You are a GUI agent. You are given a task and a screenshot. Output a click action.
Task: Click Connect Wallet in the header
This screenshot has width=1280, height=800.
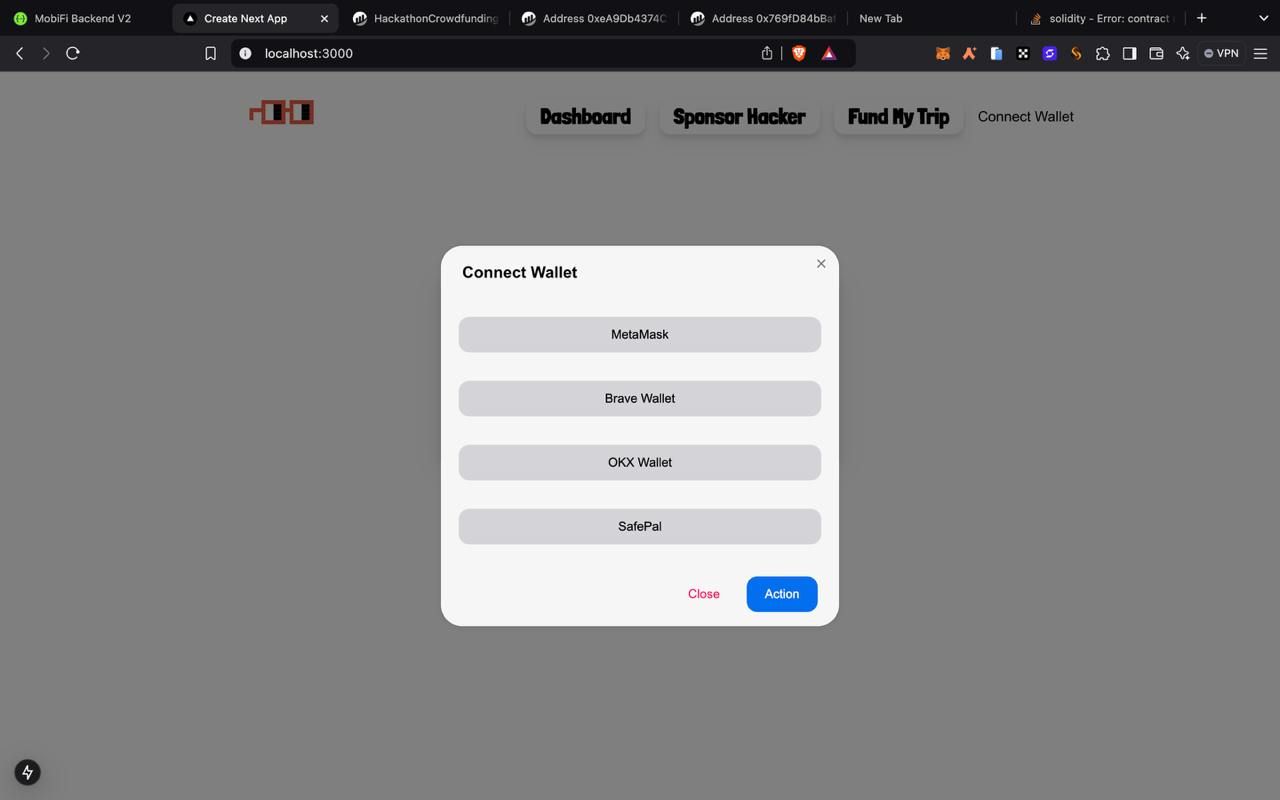click(x=1026, y=117)
